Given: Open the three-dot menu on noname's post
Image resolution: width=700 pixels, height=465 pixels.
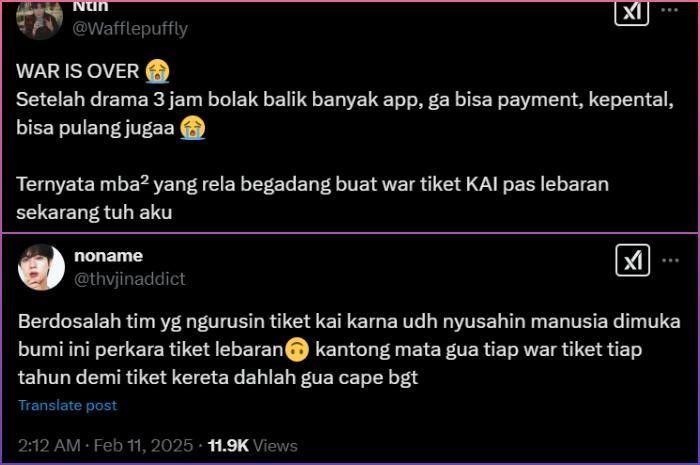Looking at the screenshot, I should pos(671,260).
